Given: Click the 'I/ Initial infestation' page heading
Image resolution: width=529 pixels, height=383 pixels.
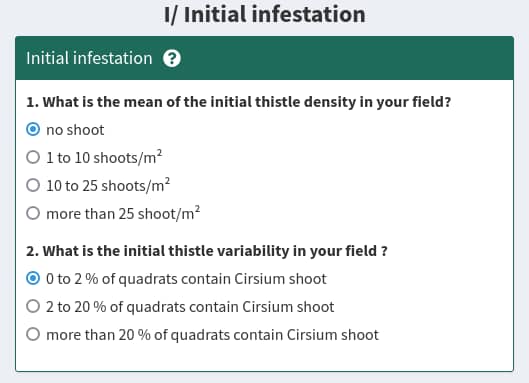Looking at the screenshot, I should [x=264, y=15].
